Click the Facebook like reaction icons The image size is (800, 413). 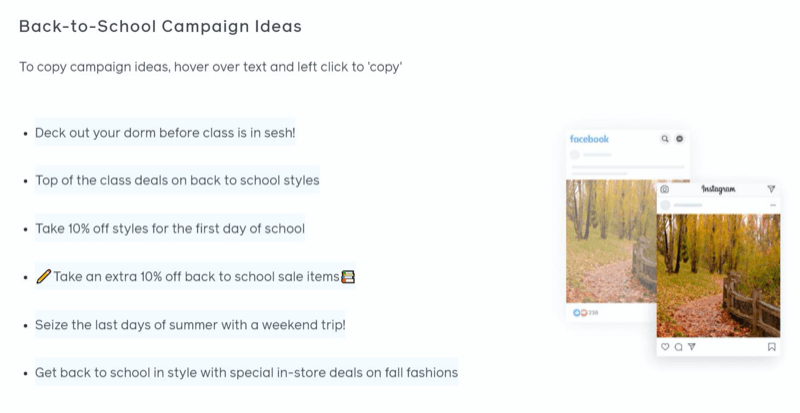pos(580,312)
